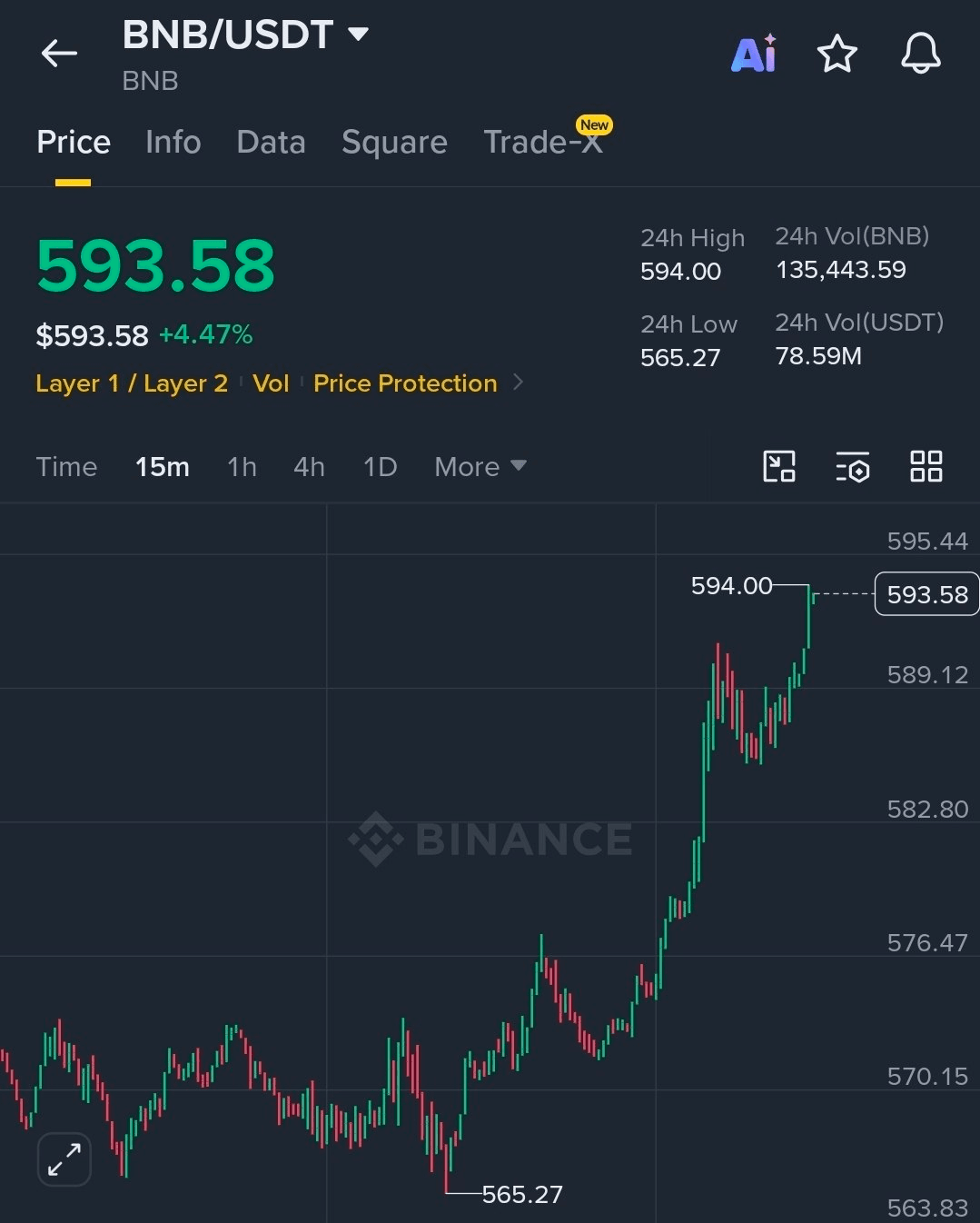
Task: Select the 1D chart interval
Action: click(x=380, y=467)
